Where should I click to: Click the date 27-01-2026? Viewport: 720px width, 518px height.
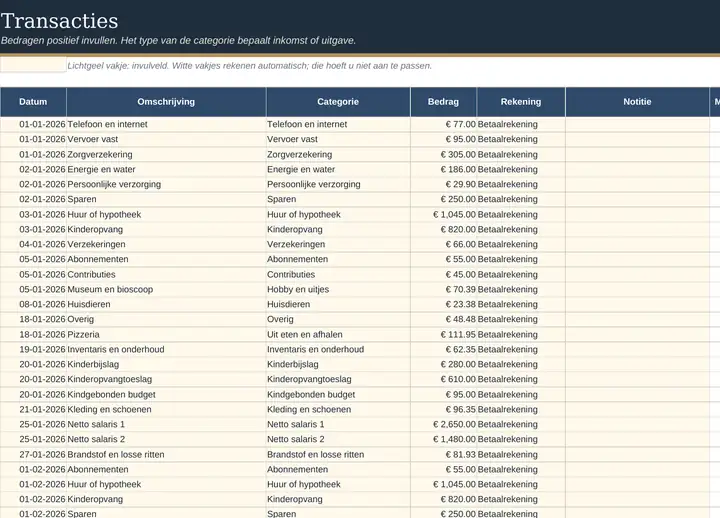click(x=33, y=455)
